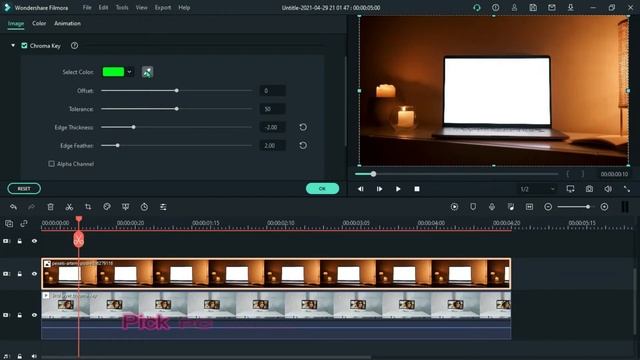Open the speed/duration clock icon
Viewport: 640px width, 360px height.
(x=144, y=207)
